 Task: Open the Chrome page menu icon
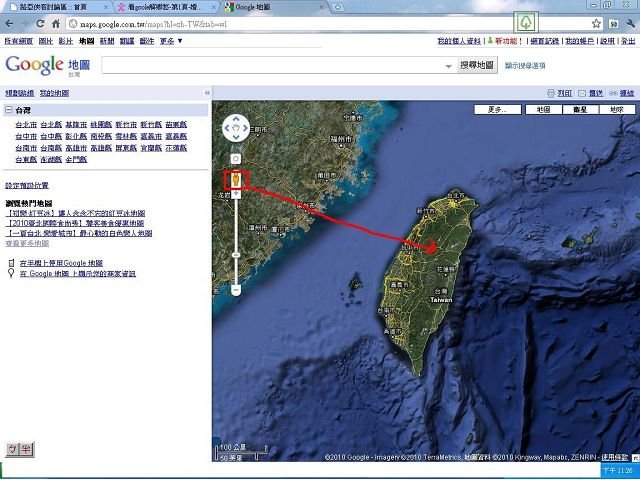pyautogui.click(x=613, y=24)
